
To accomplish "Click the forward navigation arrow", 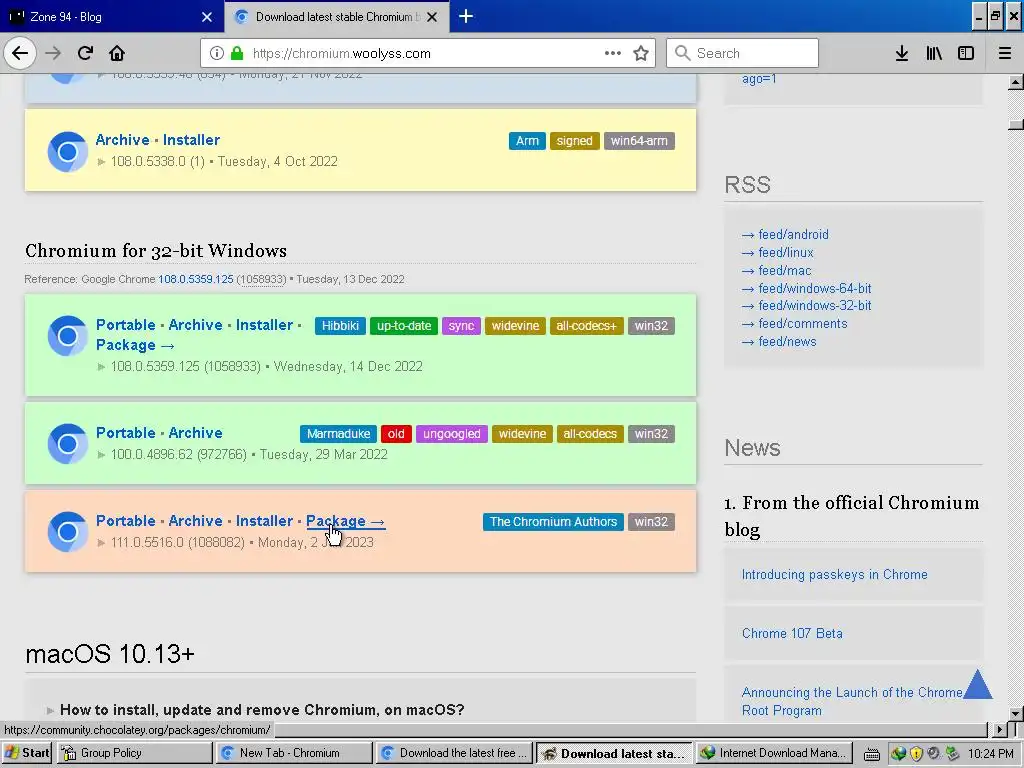I will [x=53, y=53].
